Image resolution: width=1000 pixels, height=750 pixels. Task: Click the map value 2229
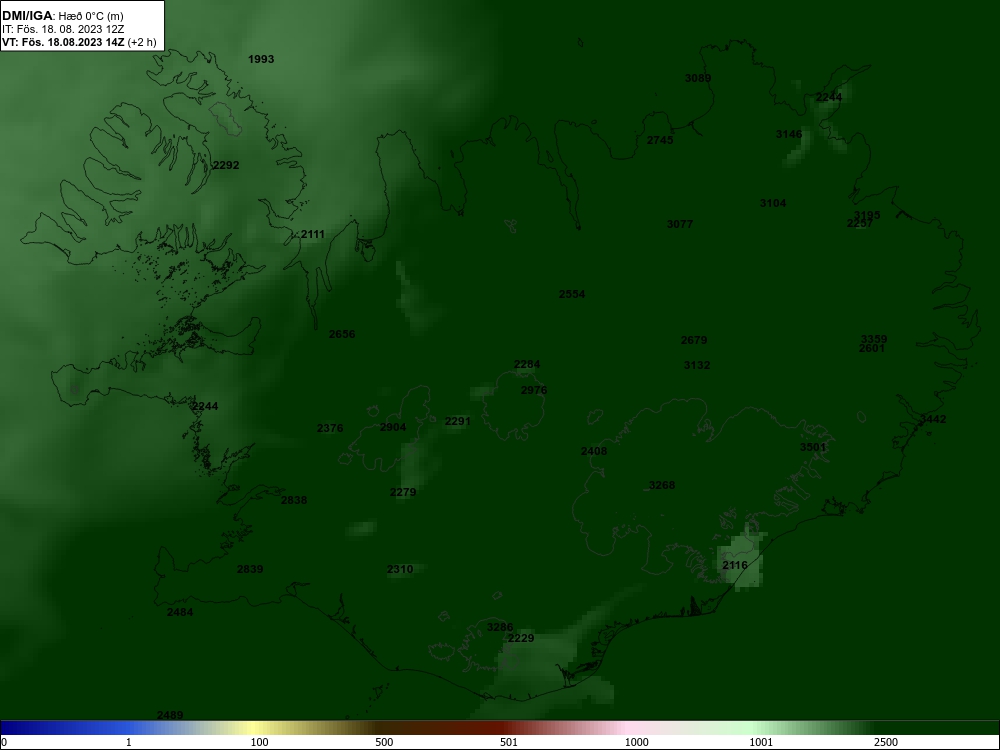tap(521, 638)
